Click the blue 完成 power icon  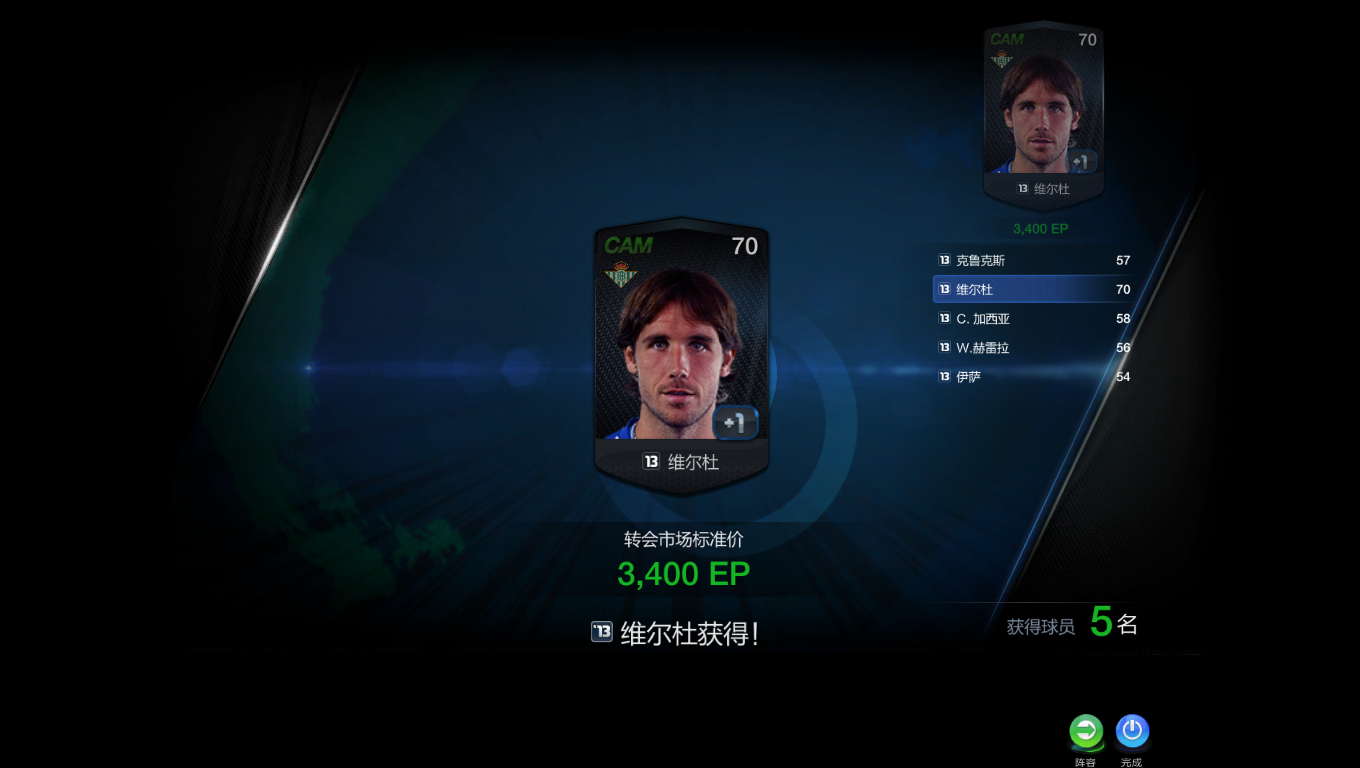point(1132,731)
